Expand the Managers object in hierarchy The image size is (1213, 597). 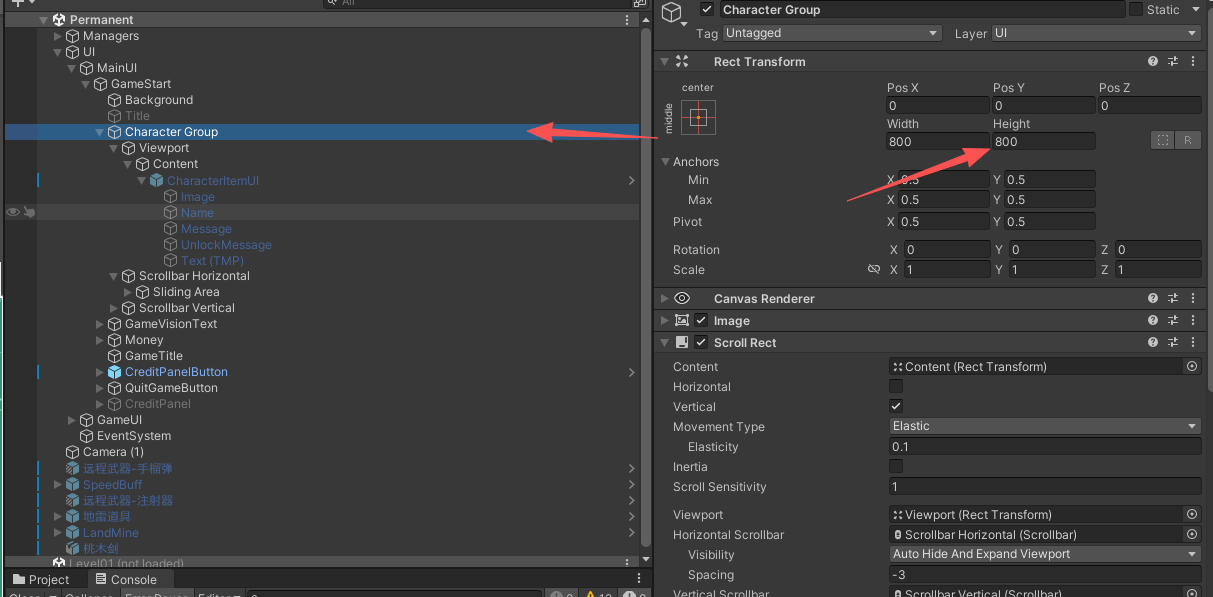pyautogui.click(x=58, y=37)
